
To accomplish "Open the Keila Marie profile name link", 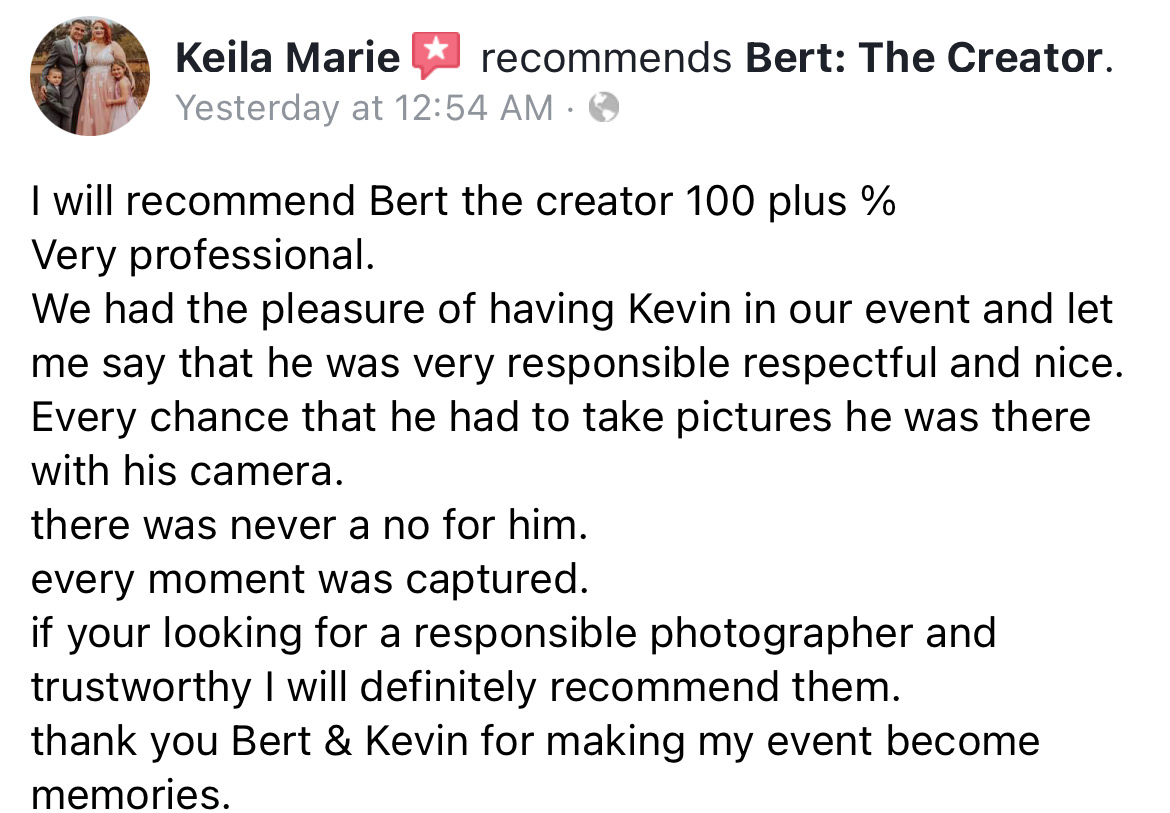I will click(x=287, y=58).
